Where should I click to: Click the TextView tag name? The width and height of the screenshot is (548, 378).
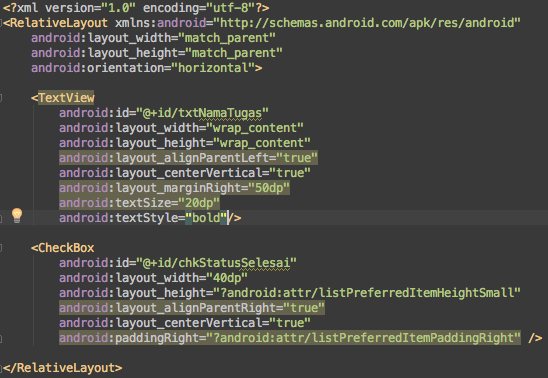[x=66, y=98]
